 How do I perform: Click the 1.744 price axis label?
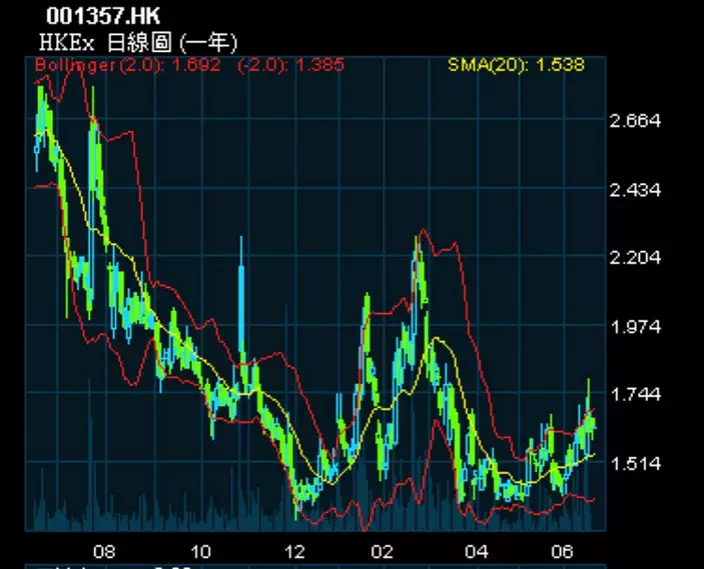(635, 395)
